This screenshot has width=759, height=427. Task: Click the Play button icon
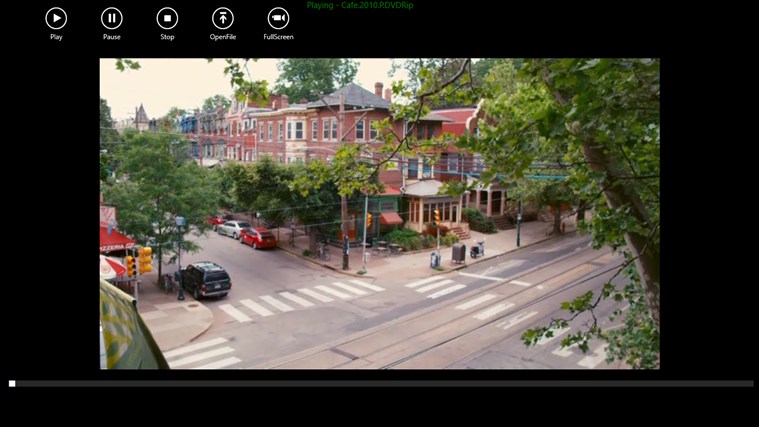pos(56,18)
